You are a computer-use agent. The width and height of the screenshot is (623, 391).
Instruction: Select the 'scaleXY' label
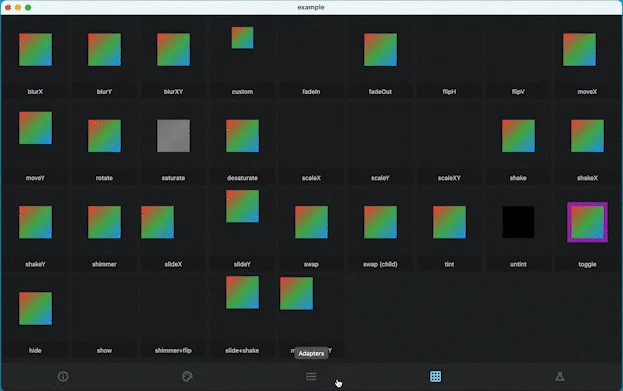coord(449,178)
